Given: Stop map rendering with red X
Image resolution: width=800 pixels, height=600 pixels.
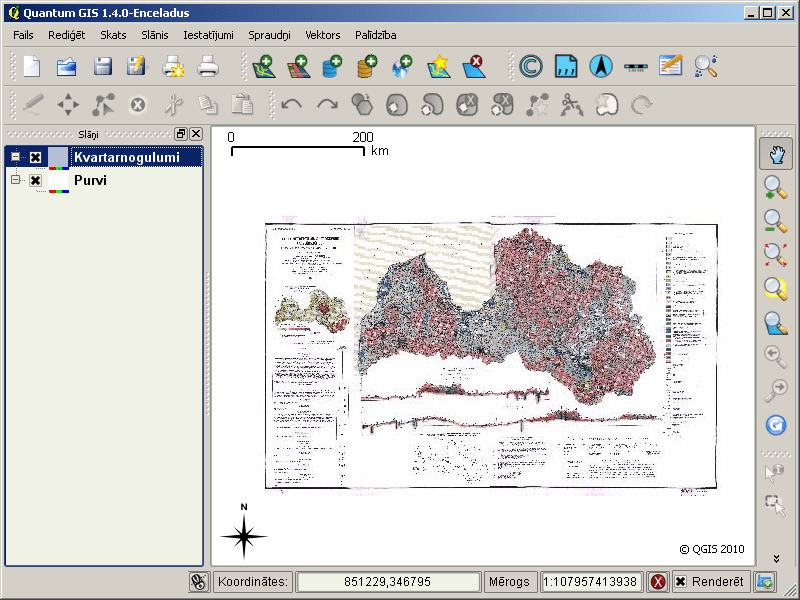Looking at the screenshot, I should click(x=658, y=582).
